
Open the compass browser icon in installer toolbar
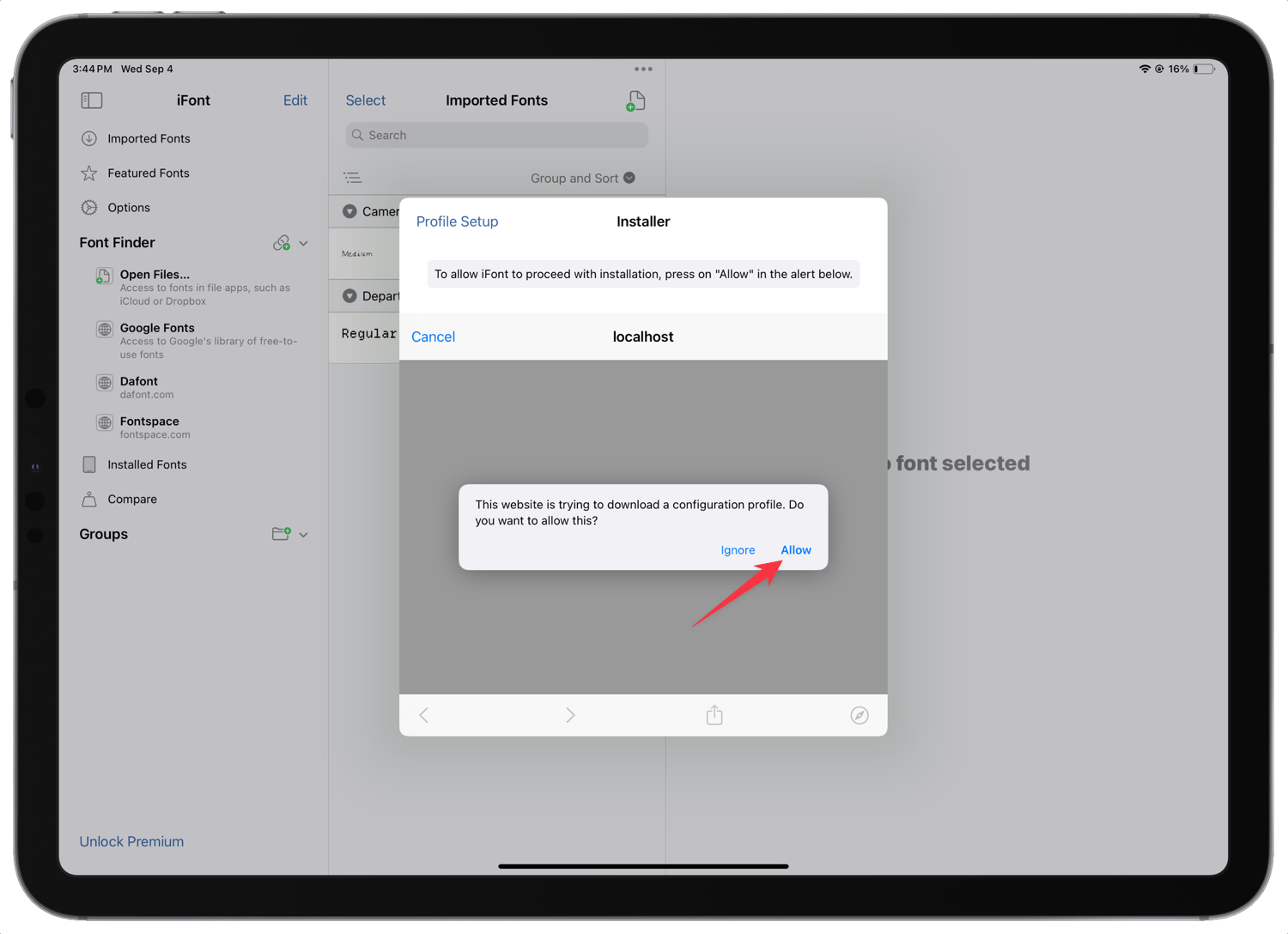860,715
